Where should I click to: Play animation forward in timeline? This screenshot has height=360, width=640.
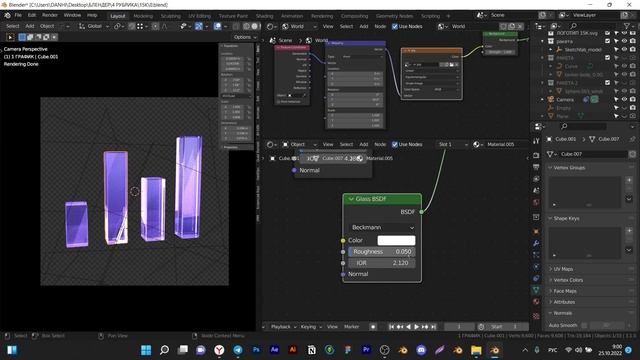click(x=417, y=327)
